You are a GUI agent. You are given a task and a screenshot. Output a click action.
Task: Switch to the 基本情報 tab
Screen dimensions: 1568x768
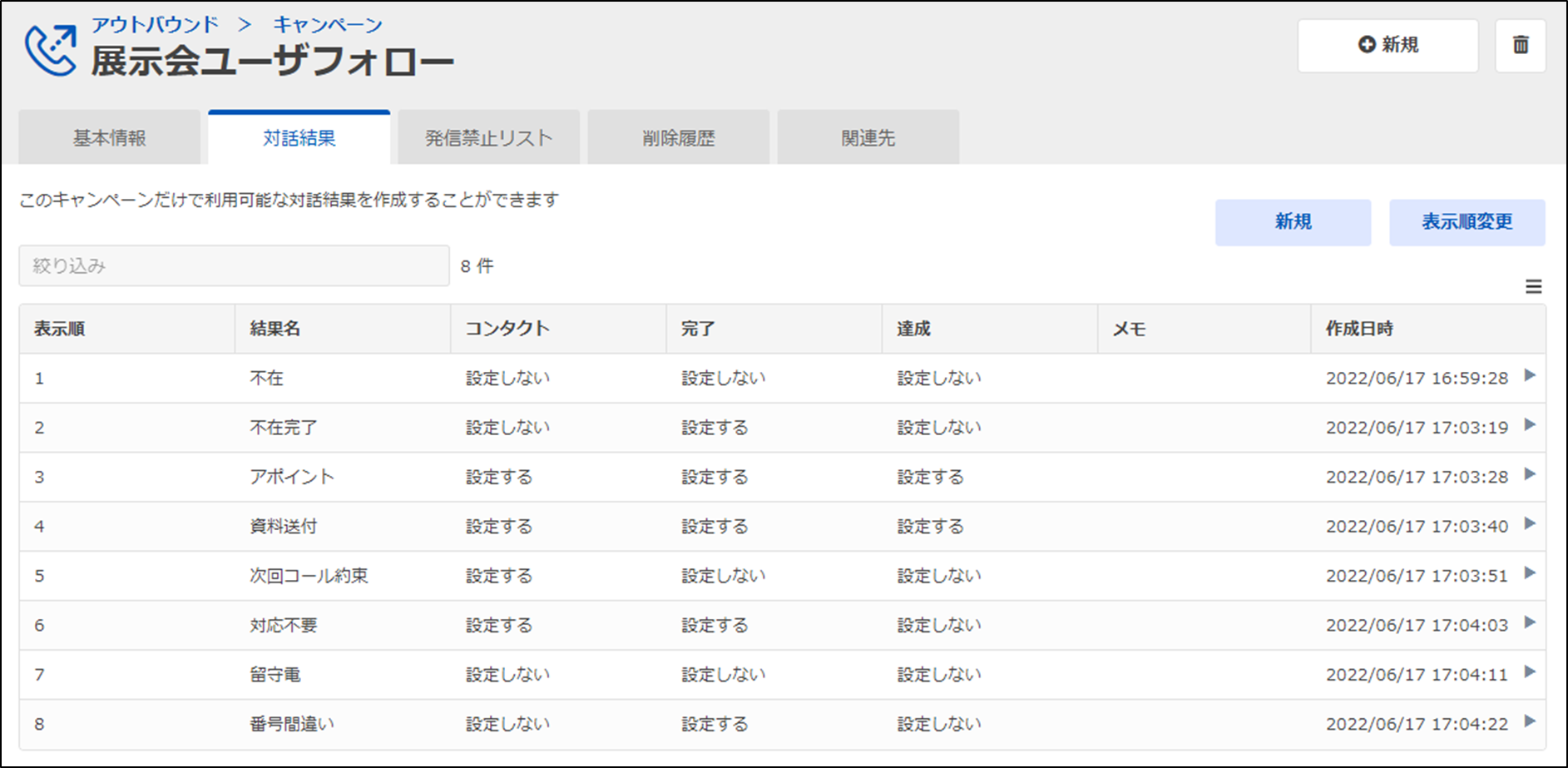click(x=109, y=138)
